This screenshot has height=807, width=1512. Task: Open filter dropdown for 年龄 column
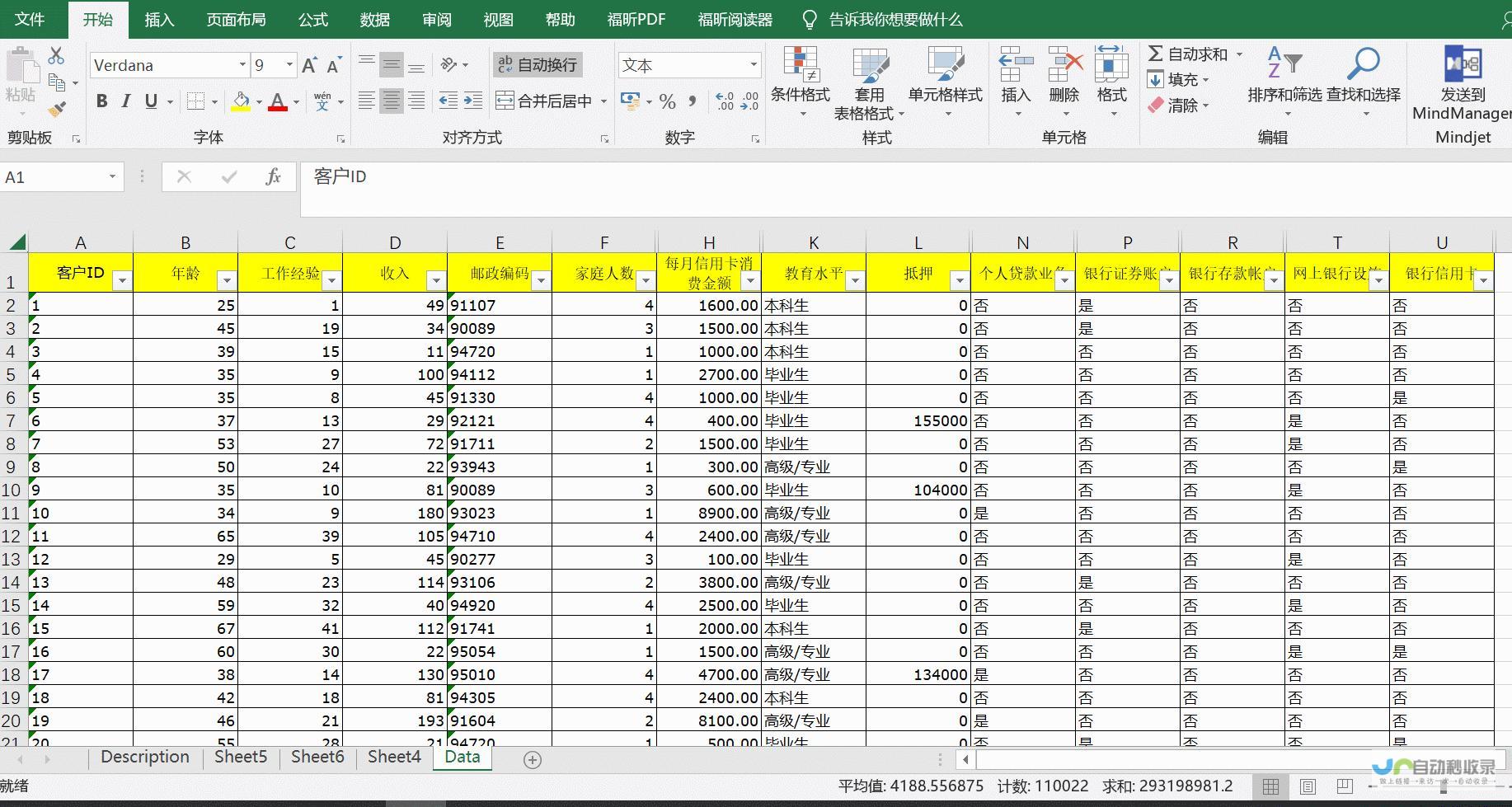point(227,281)
